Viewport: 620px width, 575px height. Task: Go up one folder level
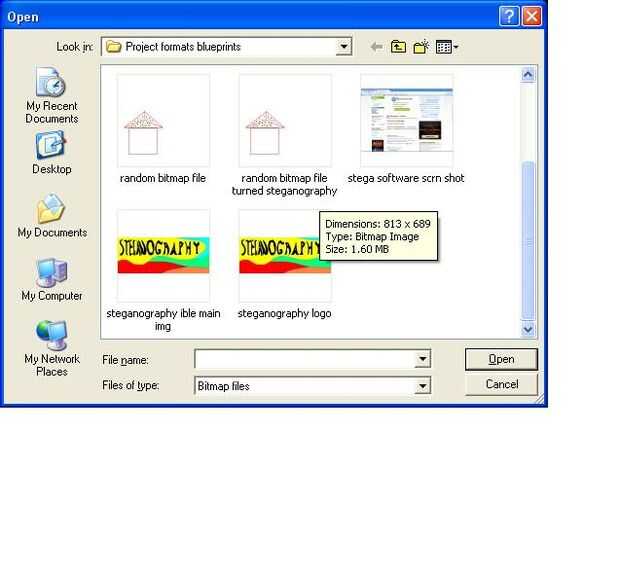click(x=398, y=47)
